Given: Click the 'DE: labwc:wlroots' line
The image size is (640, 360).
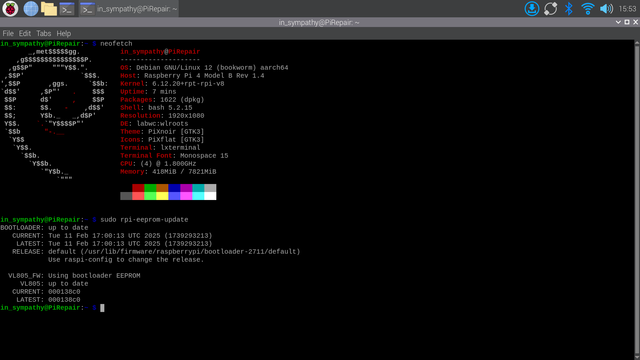Looking at the screenshot, I should tap(154, 124).
